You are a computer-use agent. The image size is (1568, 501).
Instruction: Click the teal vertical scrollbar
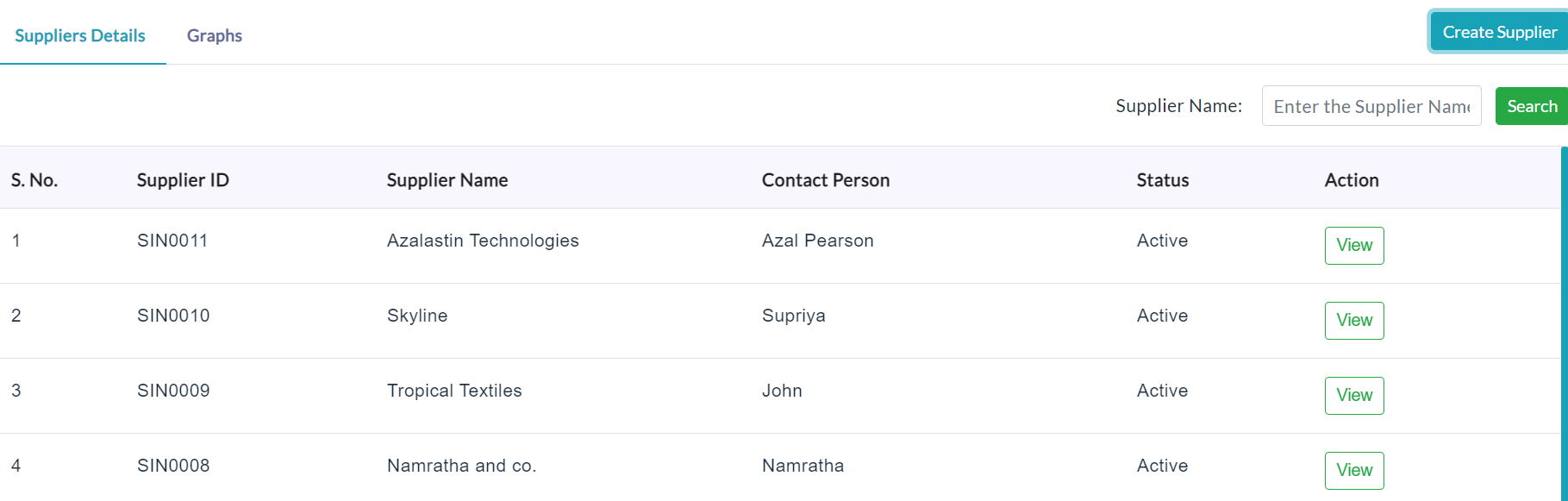(x=1564, y=323)
